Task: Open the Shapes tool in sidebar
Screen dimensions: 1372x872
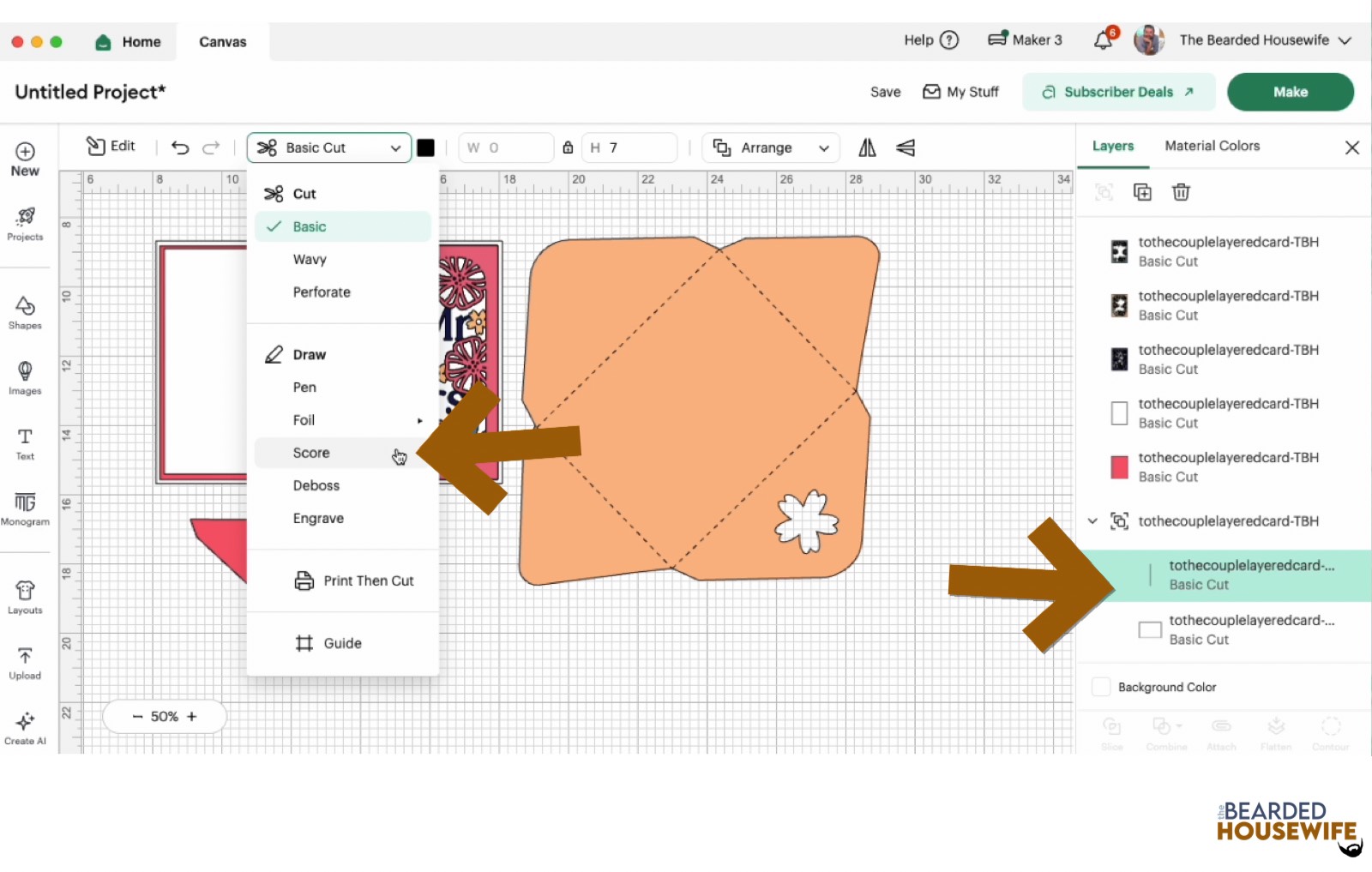Action: click(25, 312)
